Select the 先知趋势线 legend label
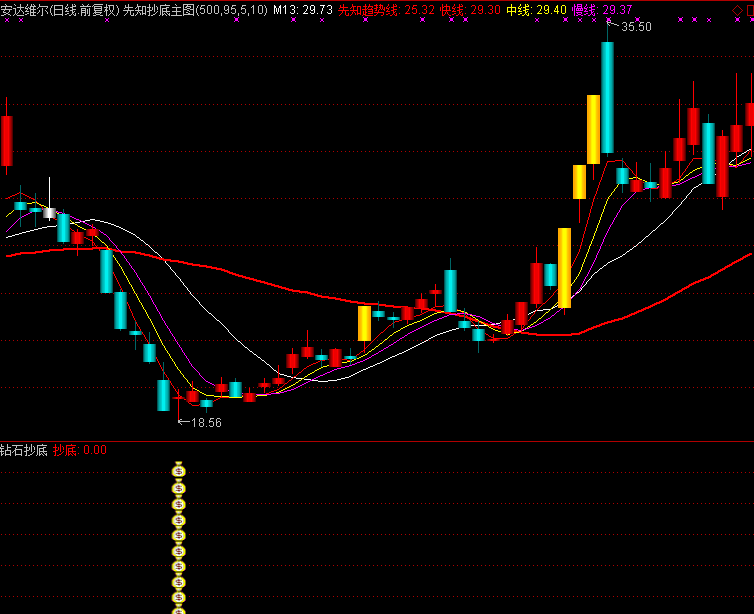 coord(368,10)
